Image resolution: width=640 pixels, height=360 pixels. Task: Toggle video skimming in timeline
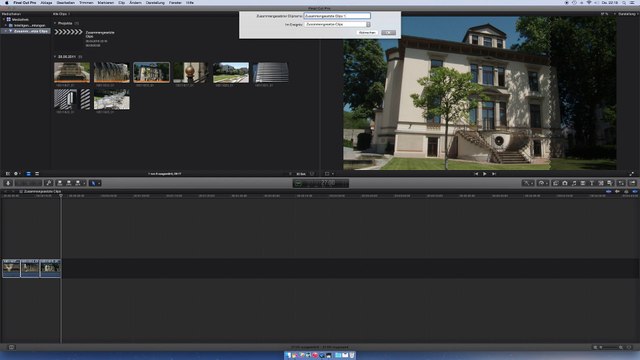pyautogui.click(x=609, y=191)
